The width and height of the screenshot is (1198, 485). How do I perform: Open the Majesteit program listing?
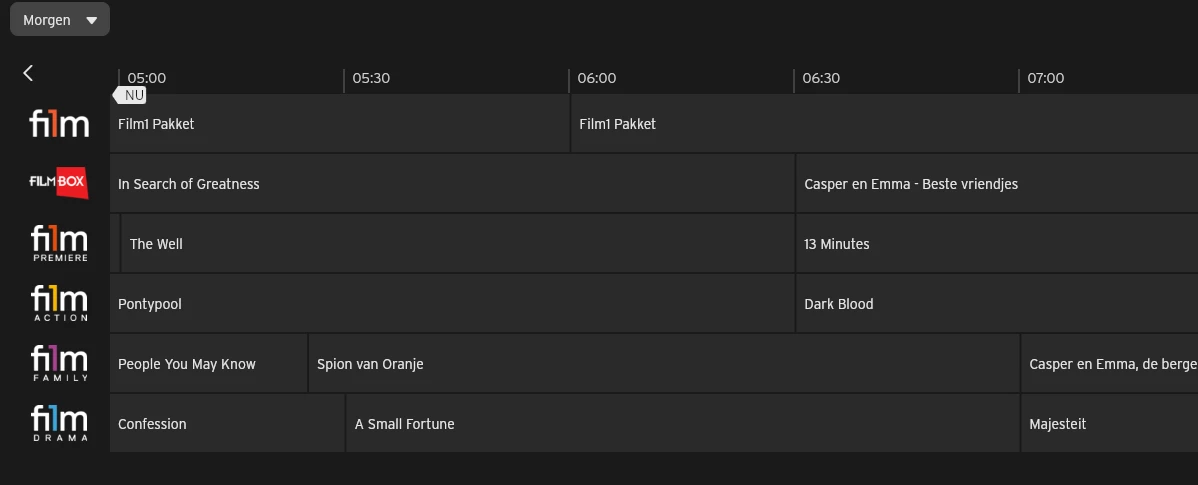pyautogui.click(x=1109, y=424)
